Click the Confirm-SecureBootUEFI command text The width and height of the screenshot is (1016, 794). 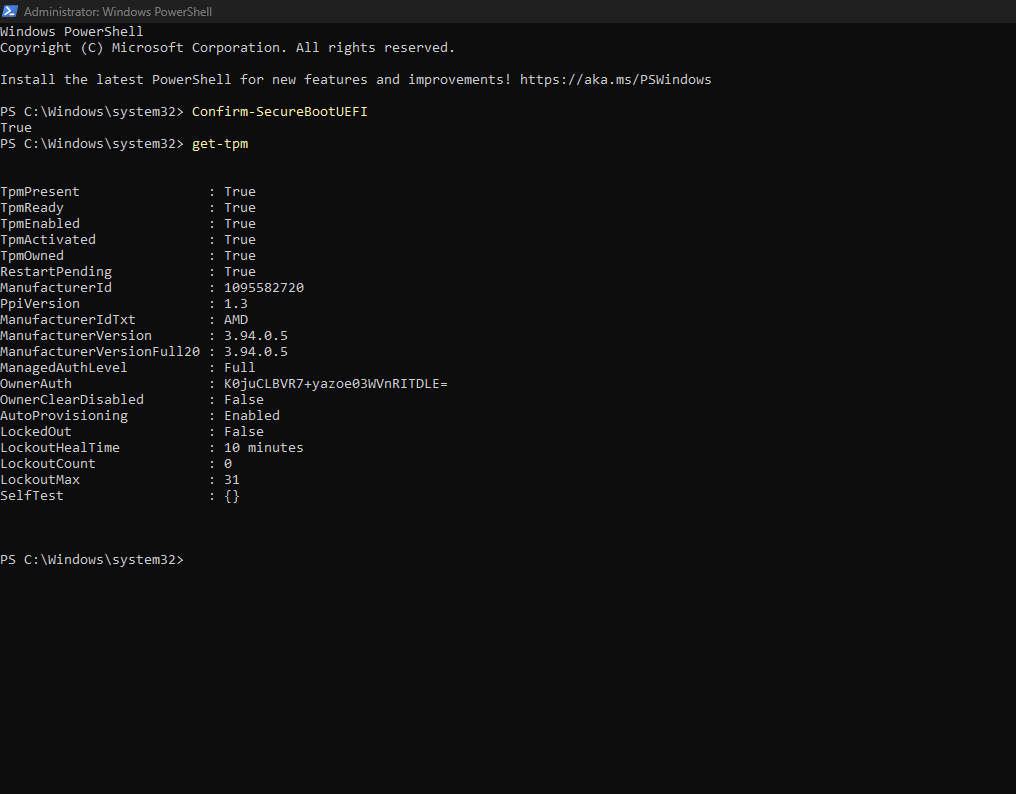(x=279, y=111)
